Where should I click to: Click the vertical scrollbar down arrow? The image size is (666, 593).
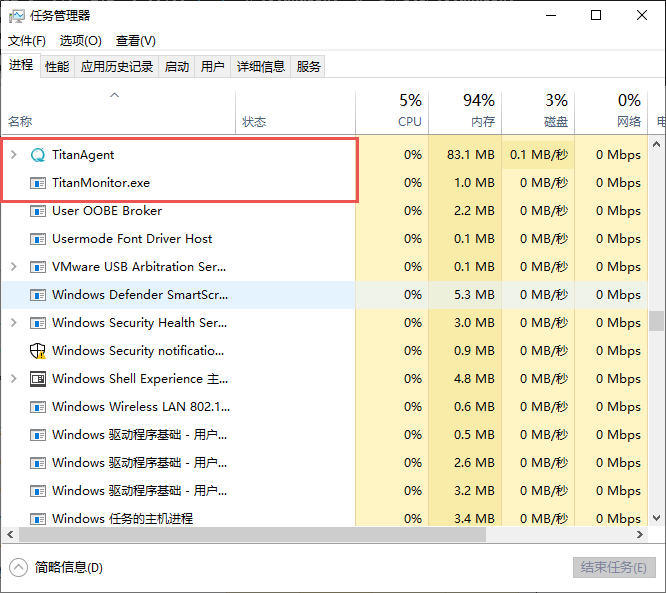click(x=656, y=518)
